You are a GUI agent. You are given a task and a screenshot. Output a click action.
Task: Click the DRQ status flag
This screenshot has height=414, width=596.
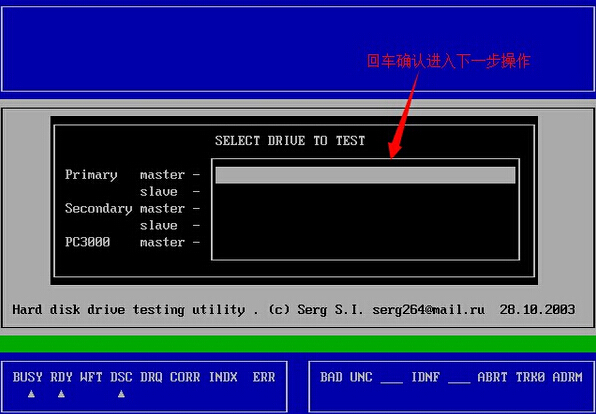coord(151,377)
